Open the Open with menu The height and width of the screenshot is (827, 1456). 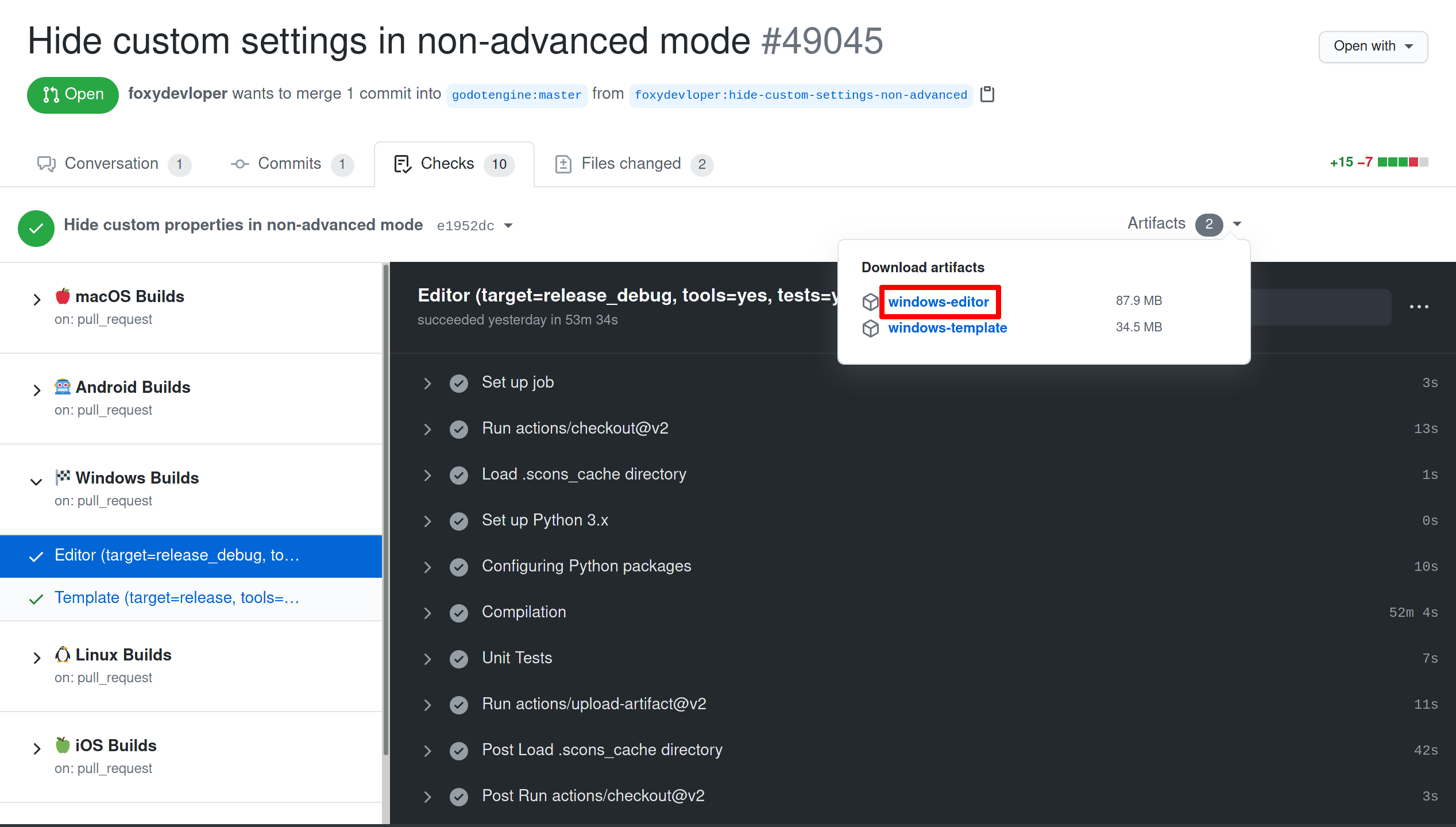tap(1373, 47)
